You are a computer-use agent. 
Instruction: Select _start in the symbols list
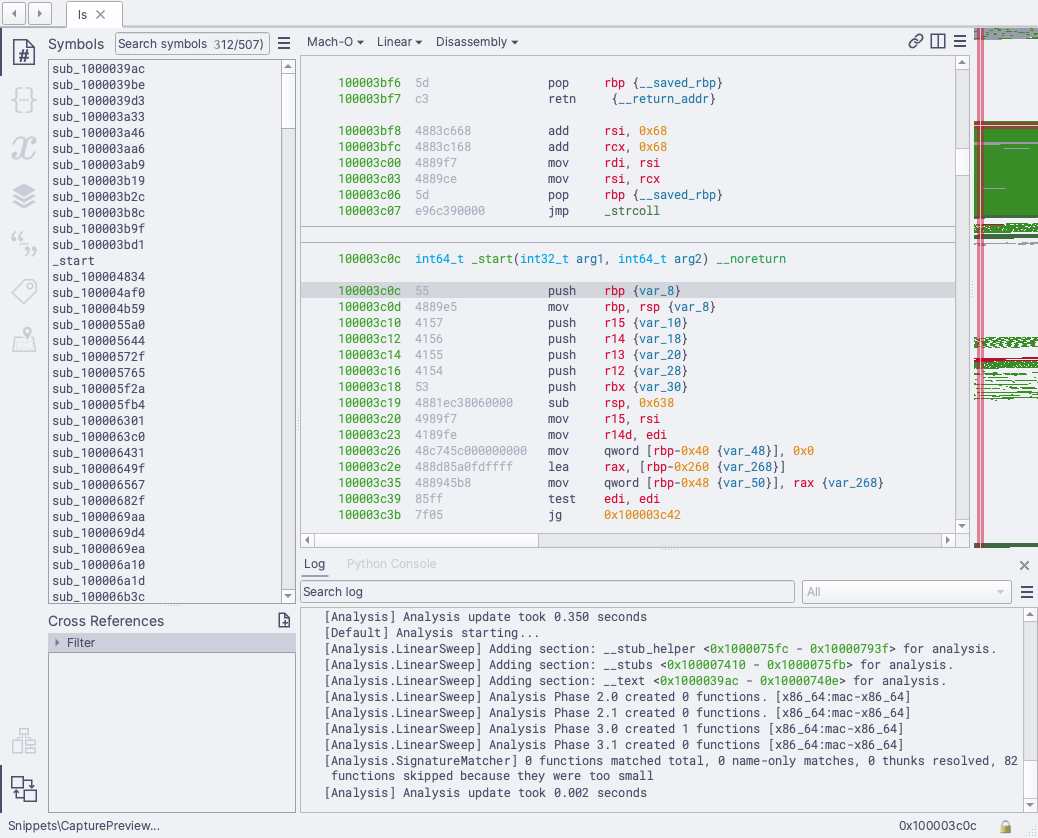(165, 261)
